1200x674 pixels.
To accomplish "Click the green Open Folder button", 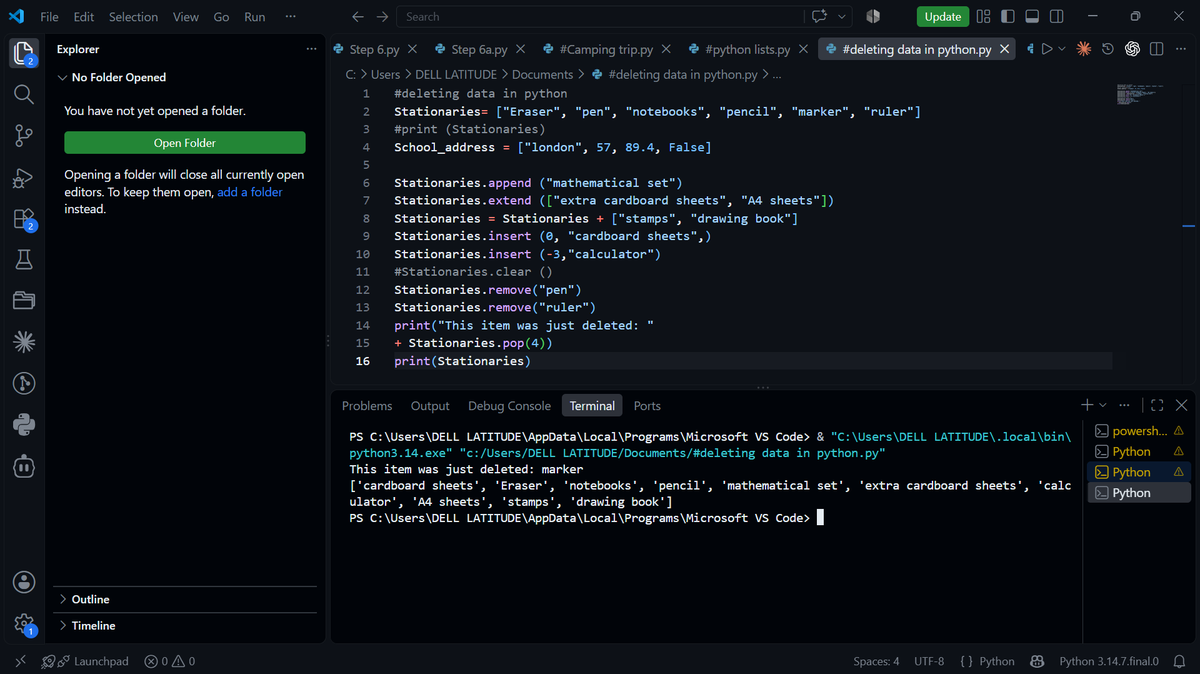I will (185, 143).
